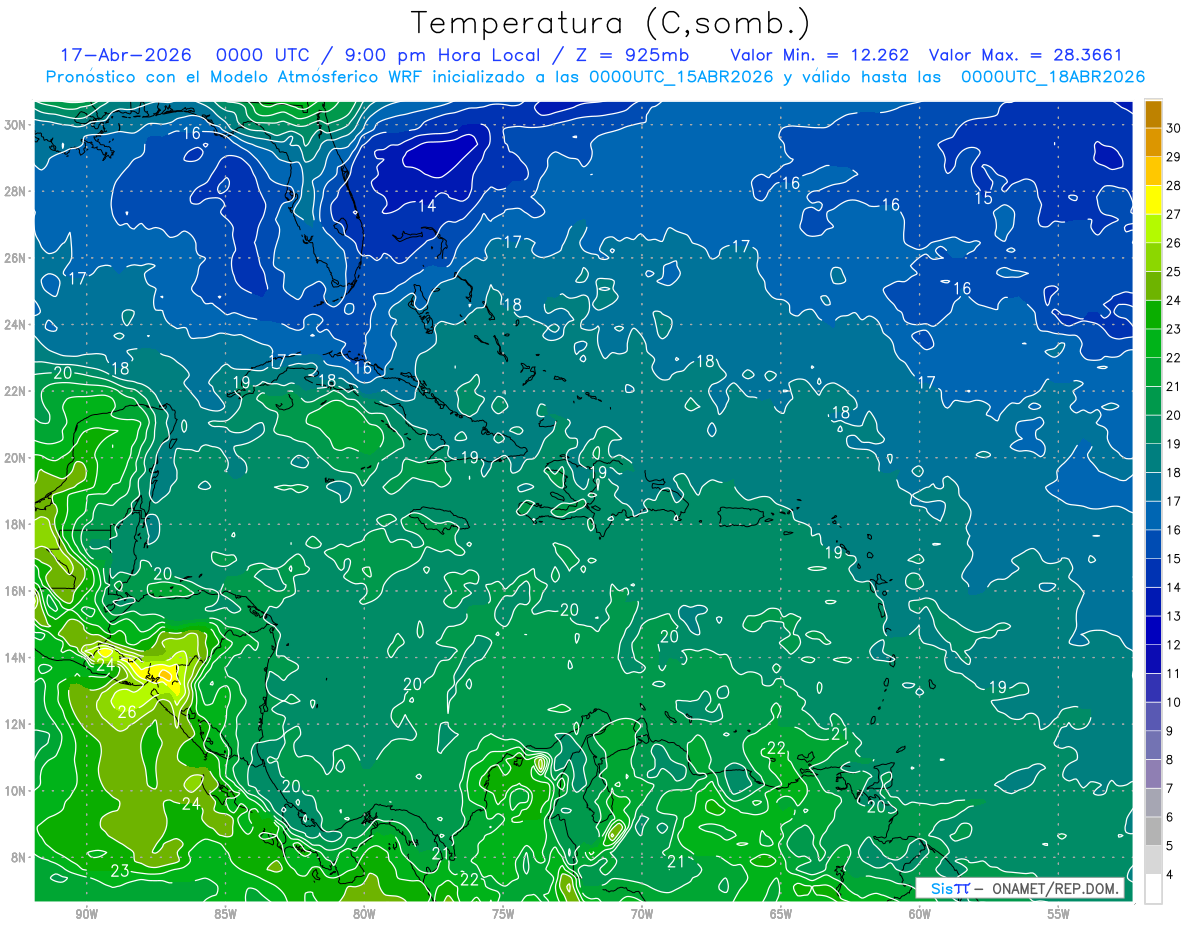Click the contour label 26 over Central America

[127, 713]
